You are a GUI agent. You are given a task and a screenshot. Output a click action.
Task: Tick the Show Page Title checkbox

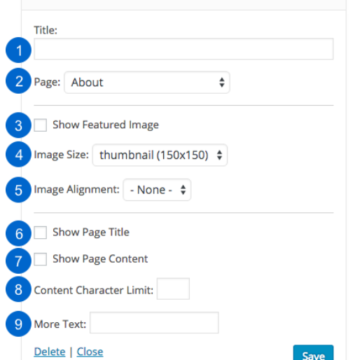tap(40, 232)
